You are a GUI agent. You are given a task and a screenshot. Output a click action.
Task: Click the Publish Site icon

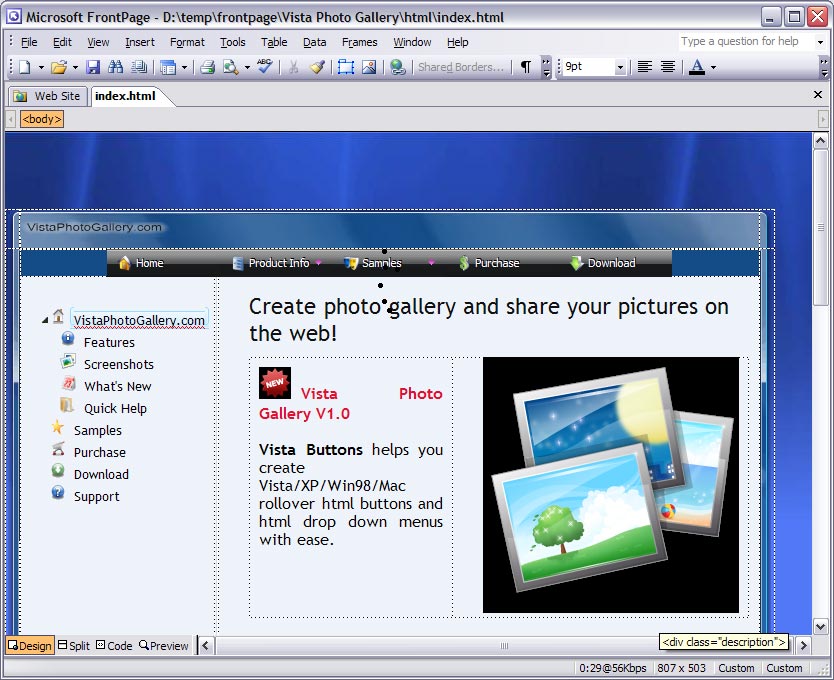(x=139, y=67)
